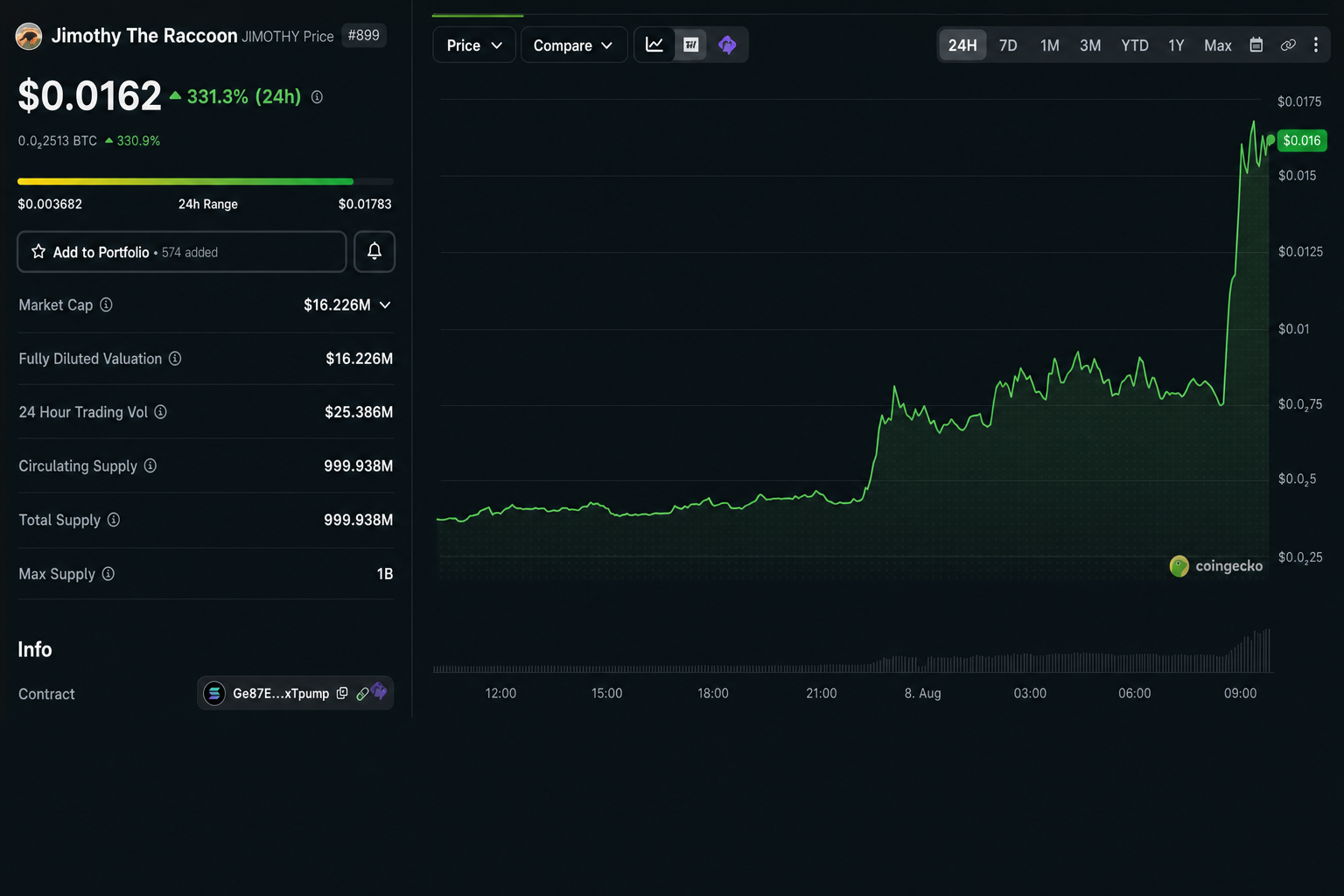Click the Ge87E...xTpump contract address
The image size is (1344, 896).
click(281, 693)
